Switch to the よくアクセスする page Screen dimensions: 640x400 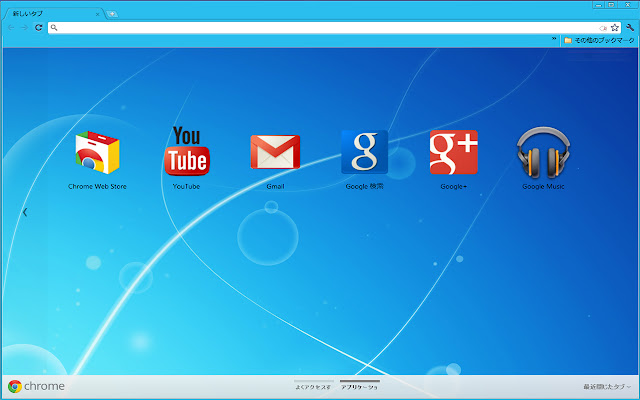tap(313, 386)
